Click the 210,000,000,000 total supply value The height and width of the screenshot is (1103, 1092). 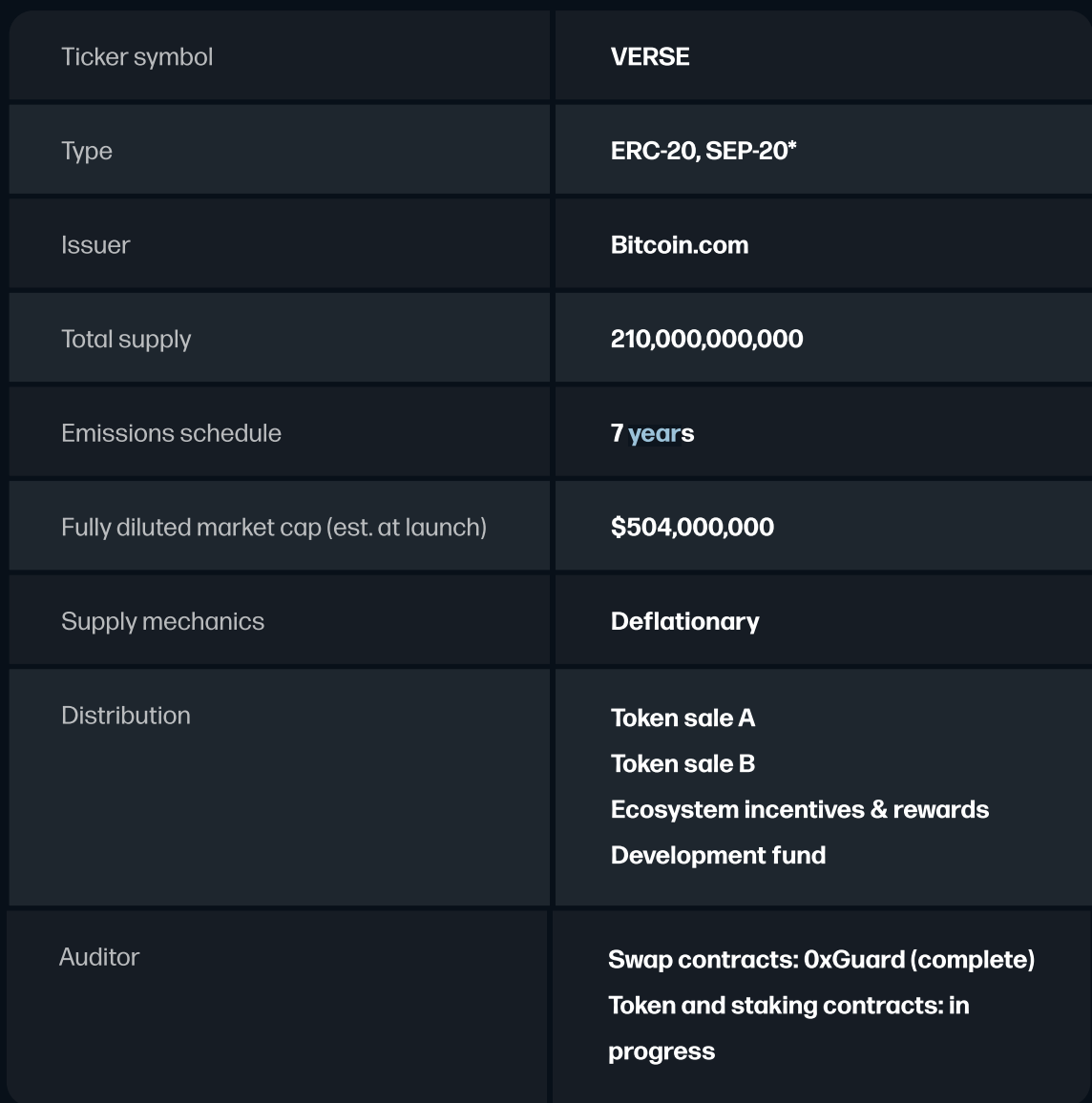707,339
